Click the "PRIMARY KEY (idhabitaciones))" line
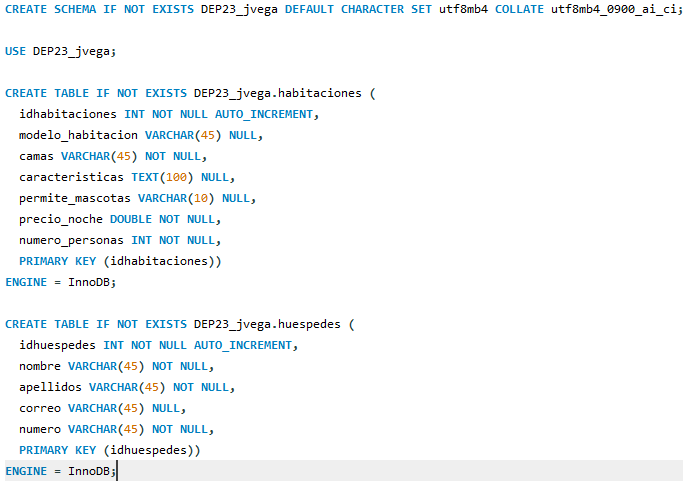Viewport: 688px width, 487px height. pos(120,261)
